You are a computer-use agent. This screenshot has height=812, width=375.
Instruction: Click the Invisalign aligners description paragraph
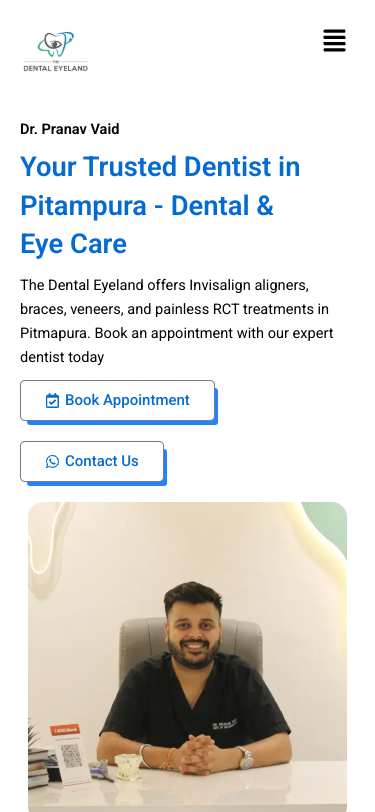(x=177, y=321)
